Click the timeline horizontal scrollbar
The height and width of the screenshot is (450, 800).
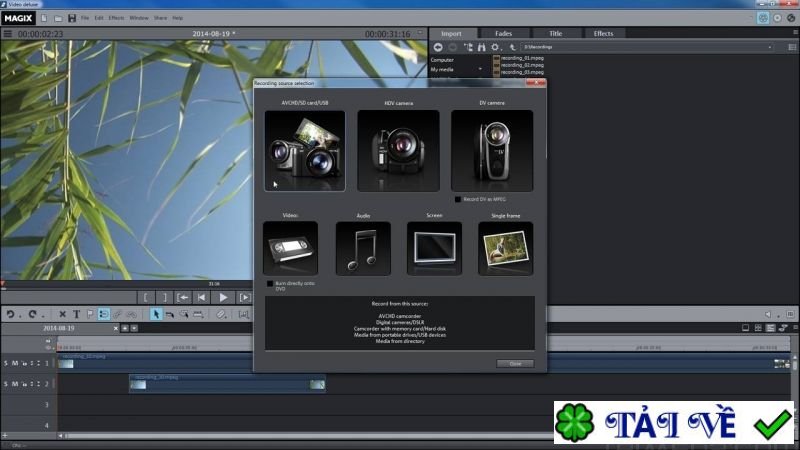point(300,436)
